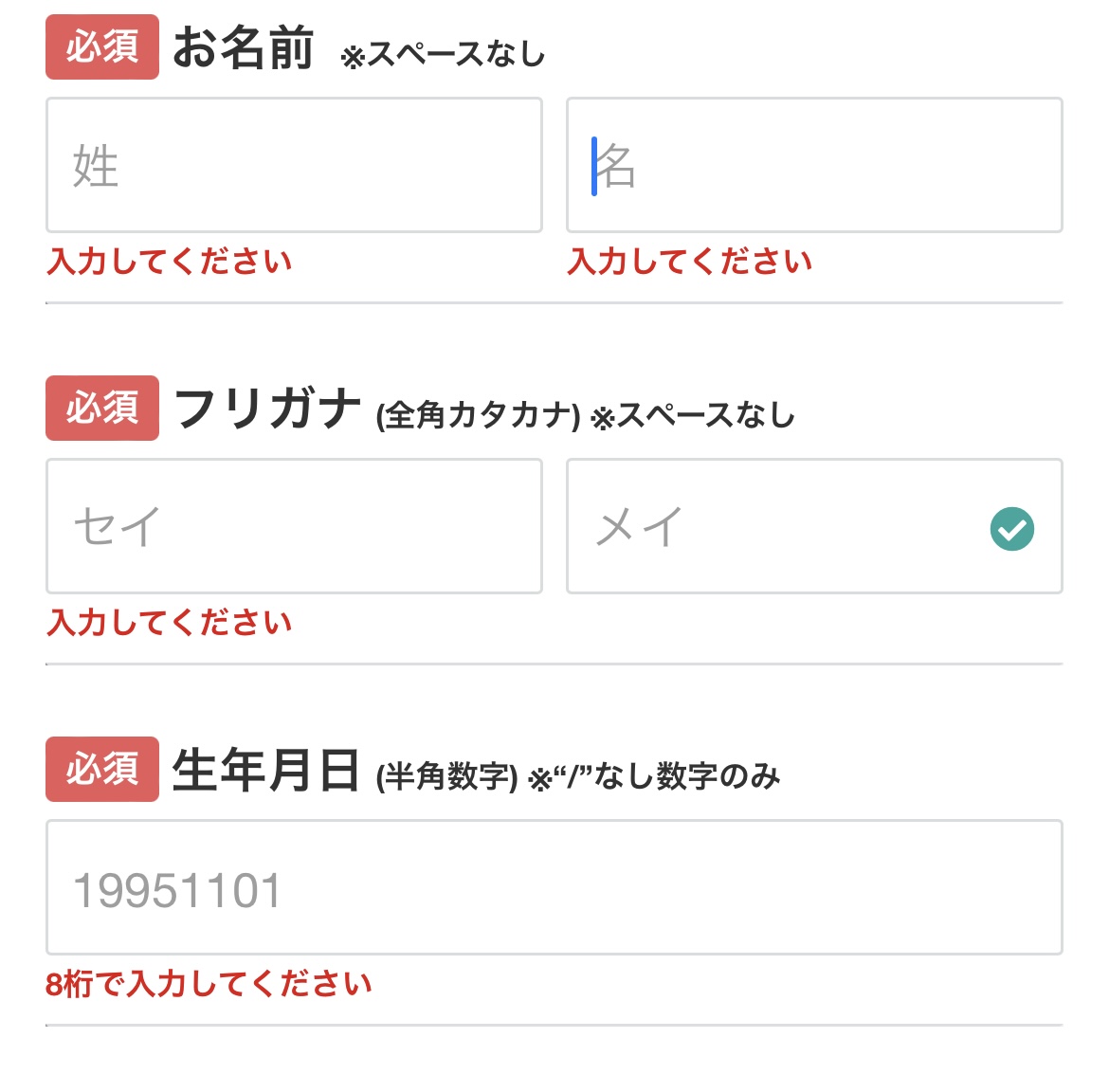Viewport: 1109px width, 1092px height.
Task: Click the ※スペースなし note beside お名前
Action: (443, 55)
